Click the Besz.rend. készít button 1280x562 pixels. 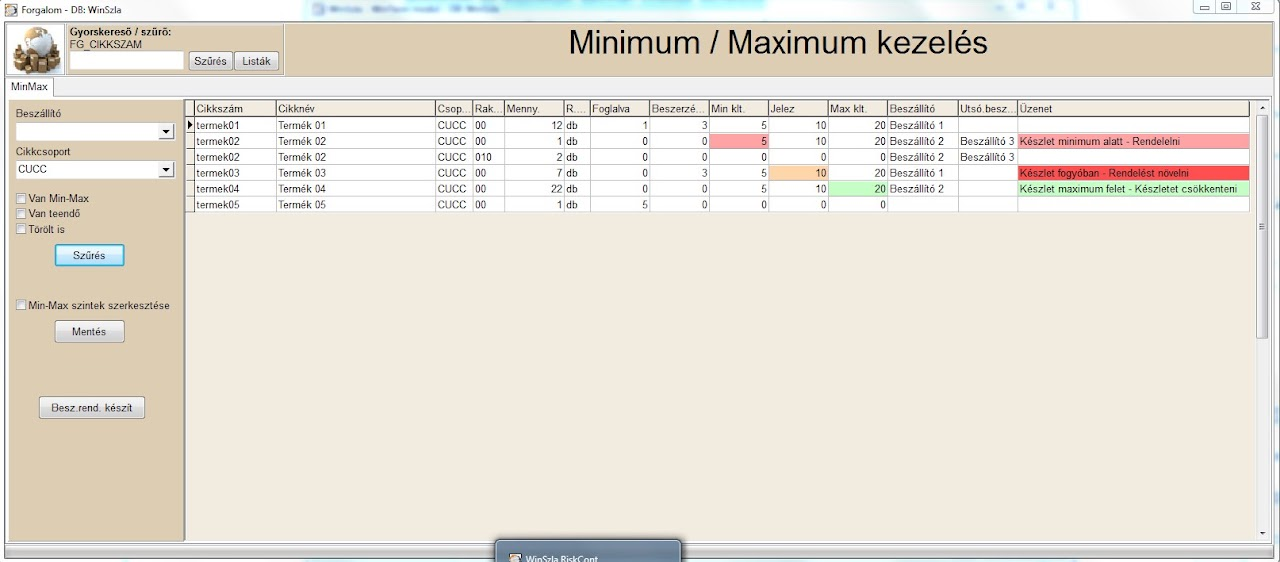click(x=92, y=408)
